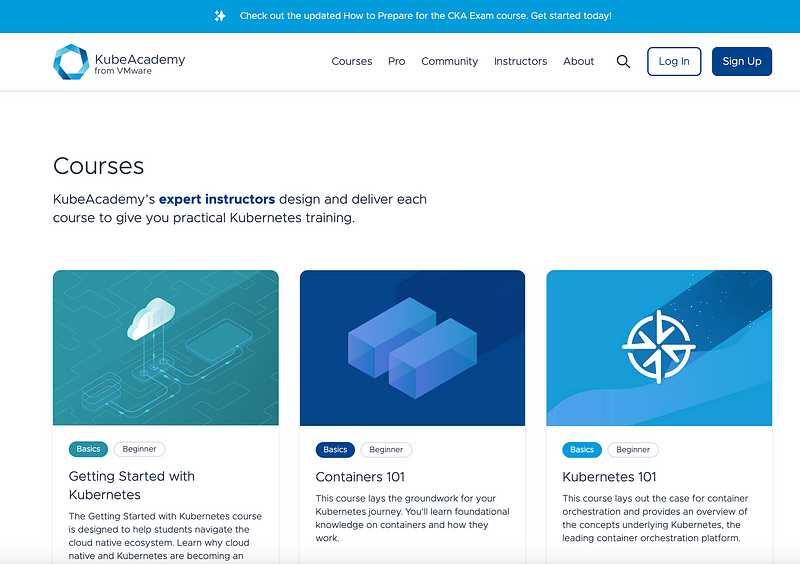Open the Containers 101 course title
Image resolution: width=800 pixels, height=564 pixels.
pos(360,477)
